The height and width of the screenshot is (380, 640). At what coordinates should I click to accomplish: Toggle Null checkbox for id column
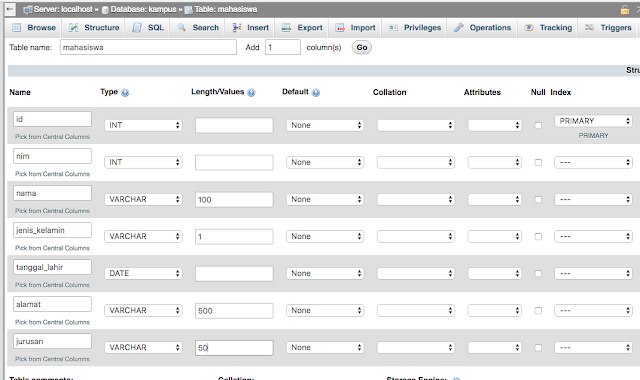(x=538, y=125)
